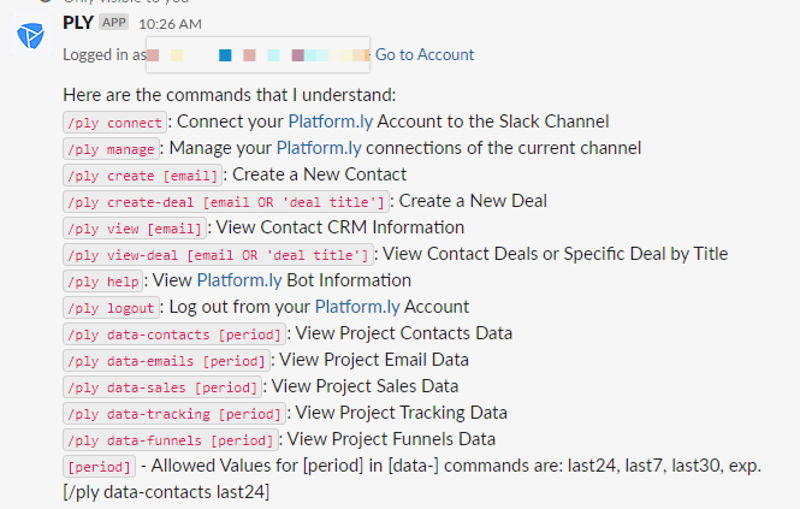This screenshot has height=509, width=800.
Task: Open Platform.ly link in the connect command line
Action: coord(331,121)
